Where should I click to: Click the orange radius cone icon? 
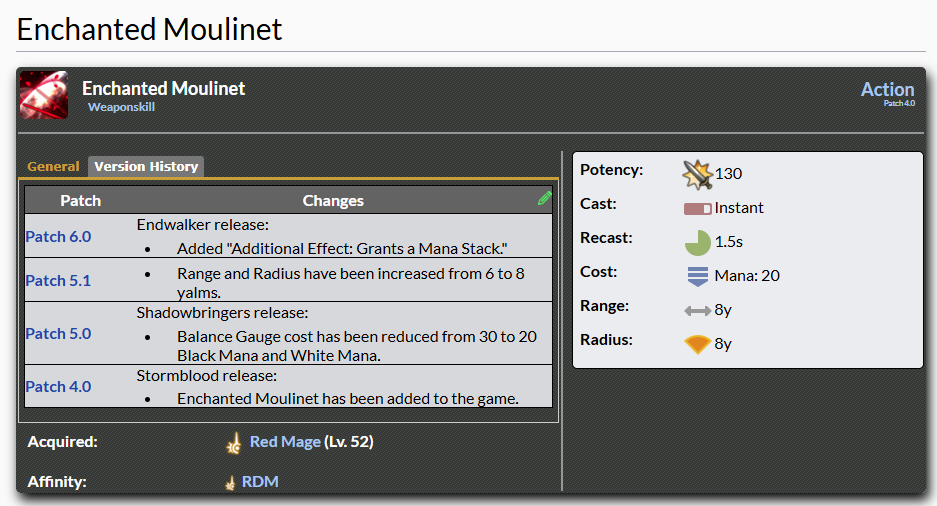pyautogui.click(x=697, y=345)
